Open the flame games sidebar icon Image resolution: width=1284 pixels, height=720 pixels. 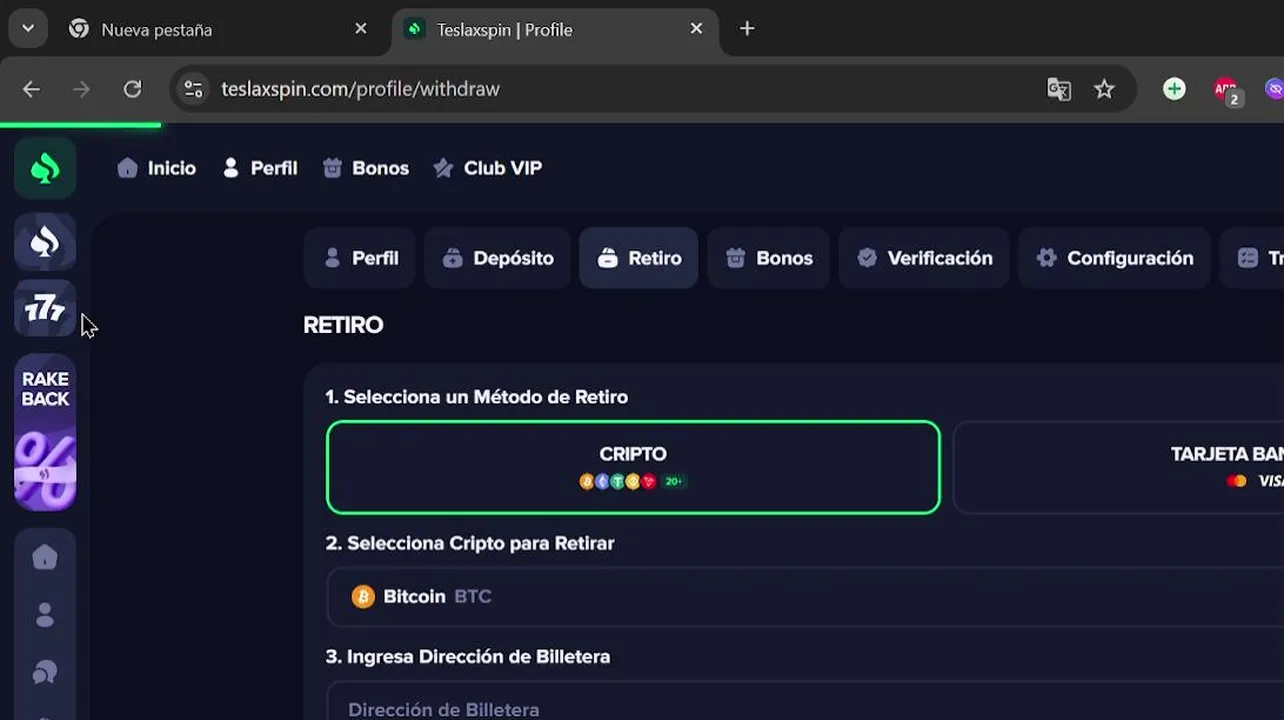tap(45, 242)
